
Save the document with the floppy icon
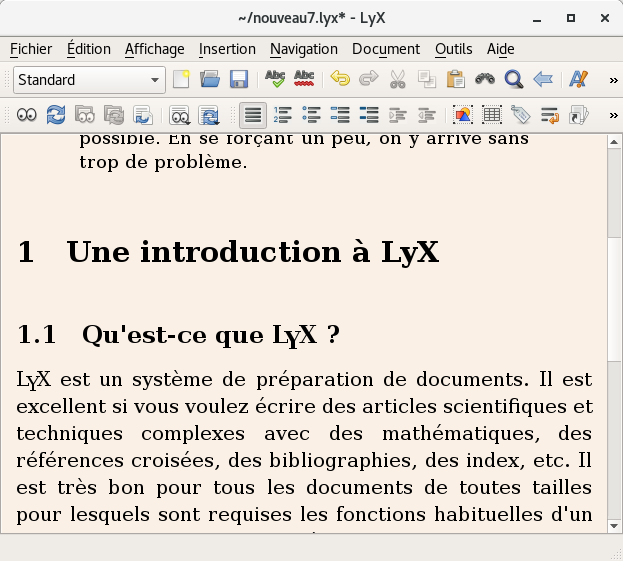tap(239, 79)
